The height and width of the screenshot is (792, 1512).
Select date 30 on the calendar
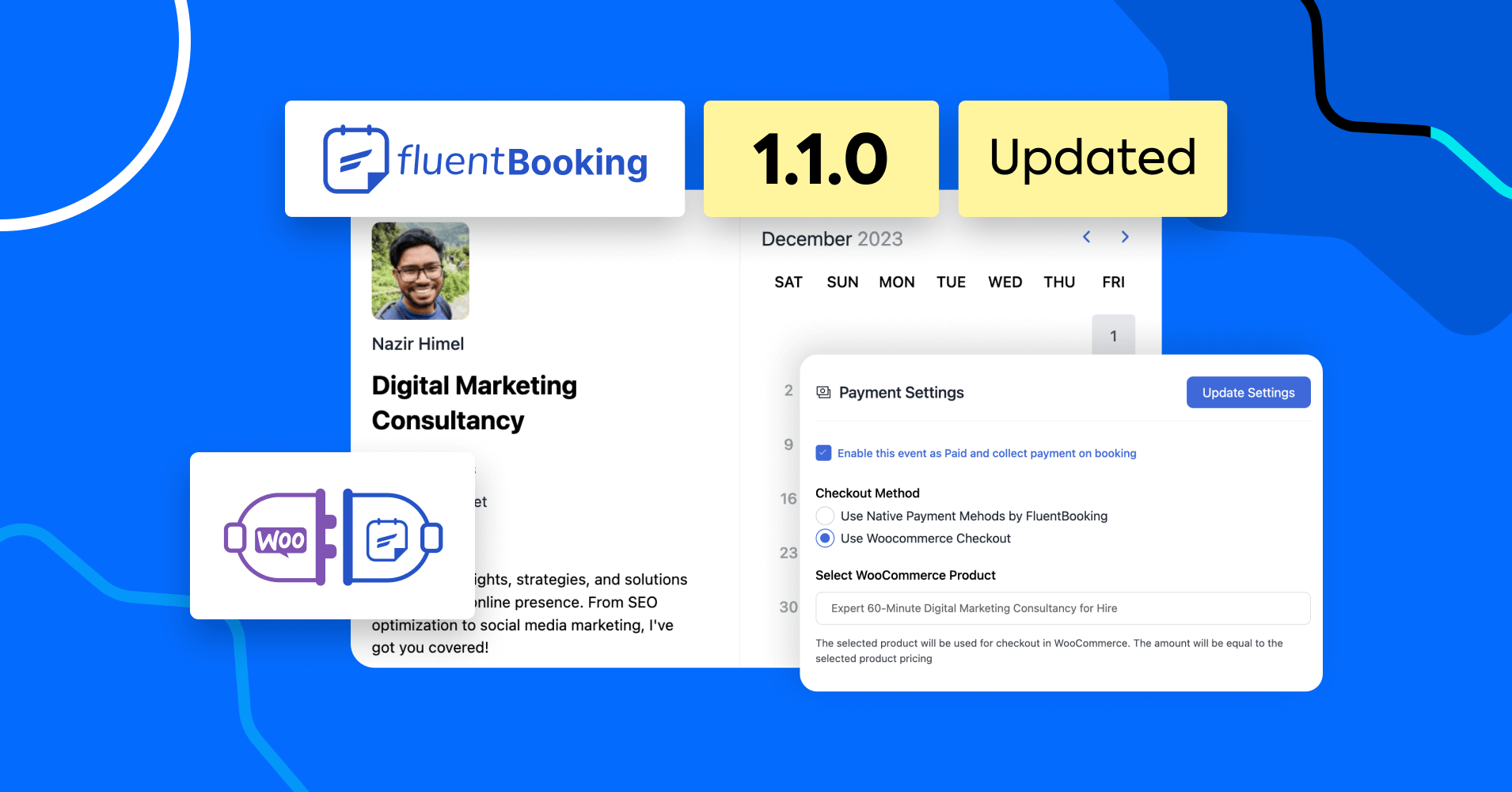788,607
